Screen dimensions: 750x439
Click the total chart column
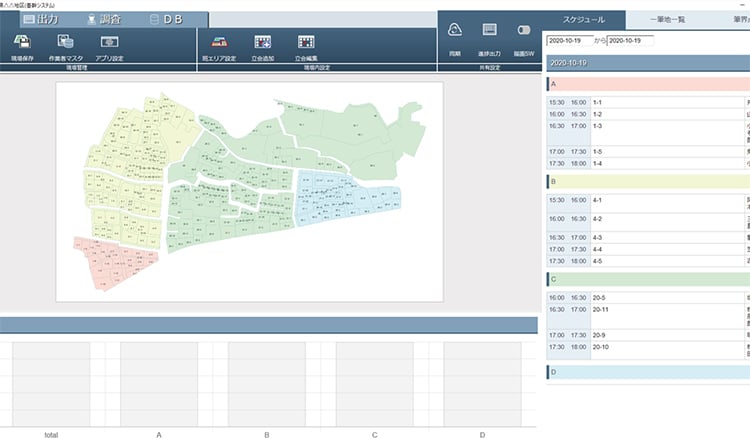pos(51,384)
